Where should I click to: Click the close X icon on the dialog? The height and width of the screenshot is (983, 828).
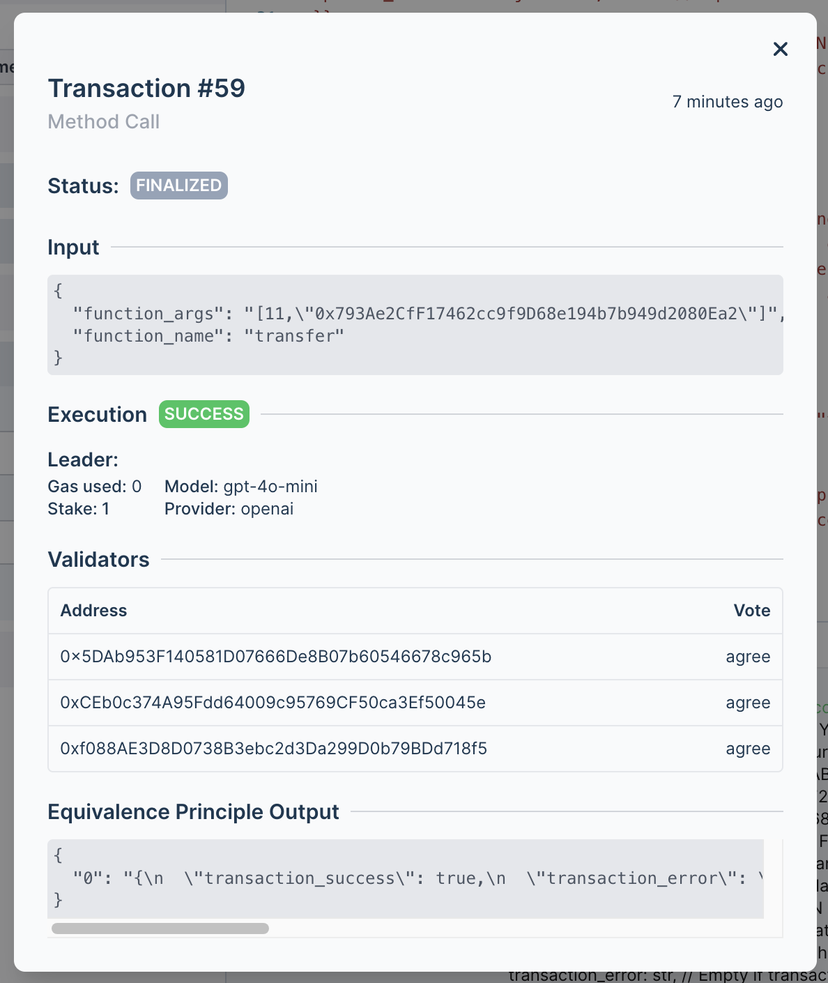(780, 48)
